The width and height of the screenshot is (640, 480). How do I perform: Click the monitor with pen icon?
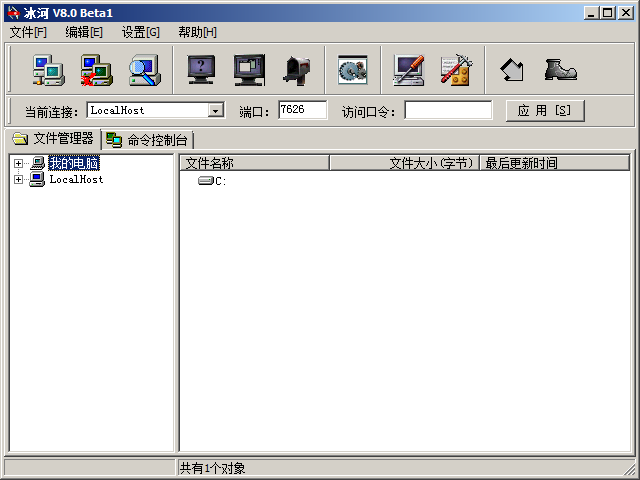tap(409, 70)
